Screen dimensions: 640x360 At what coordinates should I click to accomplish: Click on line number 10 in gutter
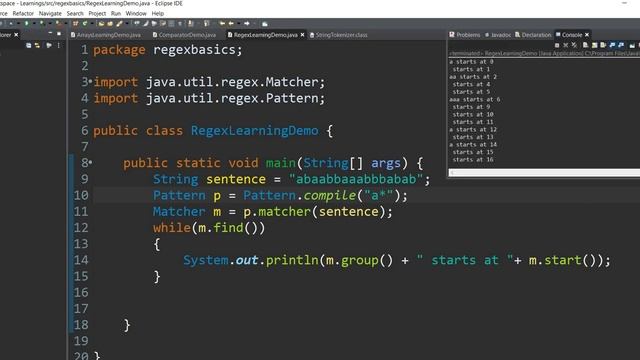point(81,195)
